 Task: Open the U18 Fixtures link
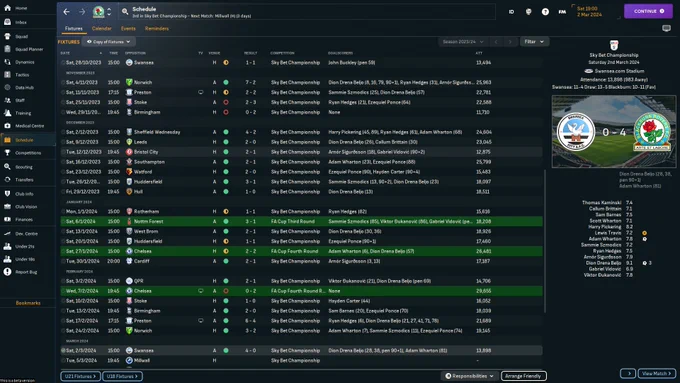pos(122,376)
